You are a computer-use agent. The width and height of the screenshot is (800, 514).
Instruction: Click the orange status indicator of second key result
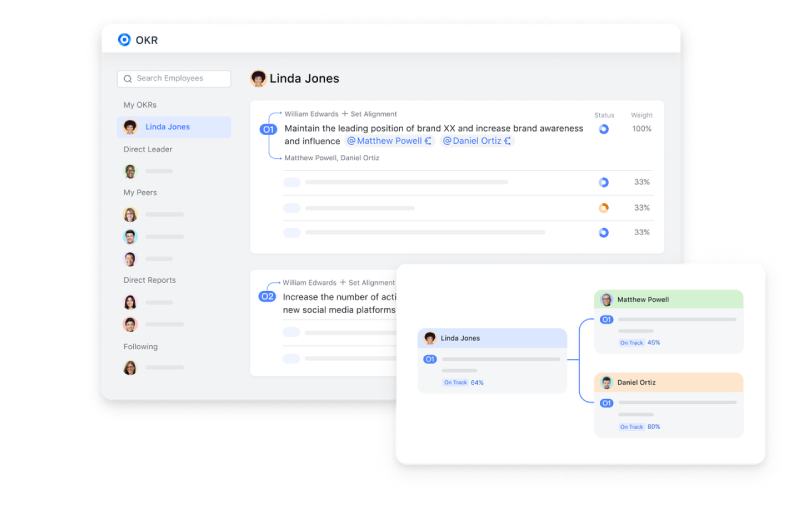(x=603, y=208)
